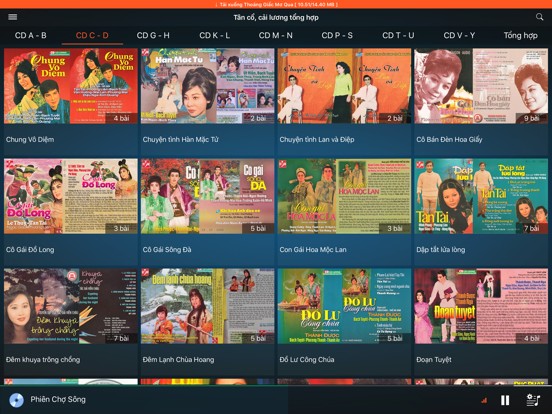Image resolution: width=552 pixels, height=414 pixels.
Task: Open the Tổng hợp tab
Action: [x=521, y=36]
